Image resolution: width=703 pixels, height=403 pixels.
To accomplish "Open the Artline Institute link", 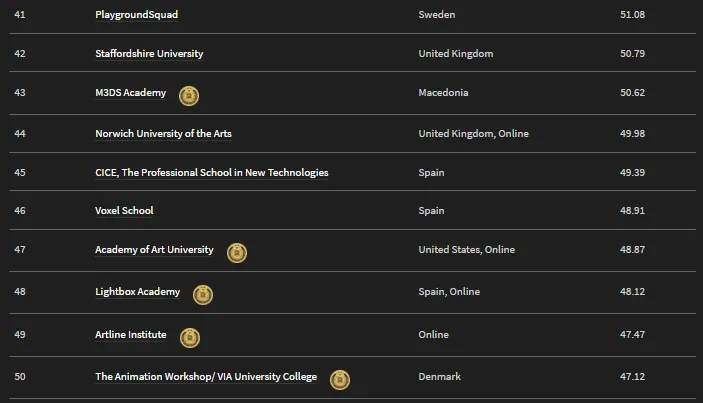I will click(x=130, y=335).
